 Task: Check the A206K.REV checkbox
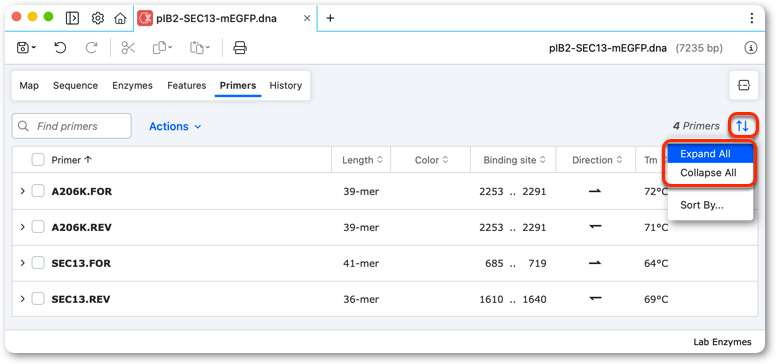[38, 227]
